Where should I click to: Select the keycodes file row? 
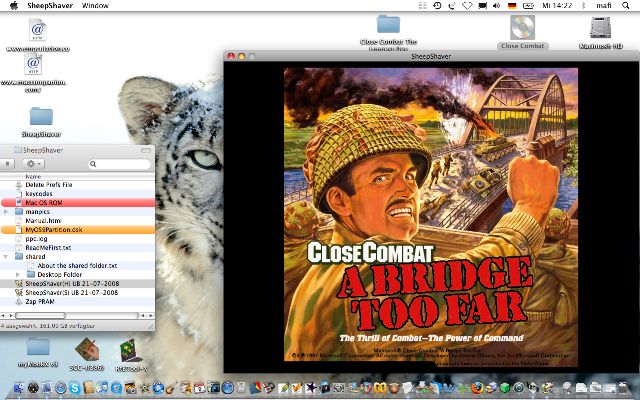coord(77,193)
